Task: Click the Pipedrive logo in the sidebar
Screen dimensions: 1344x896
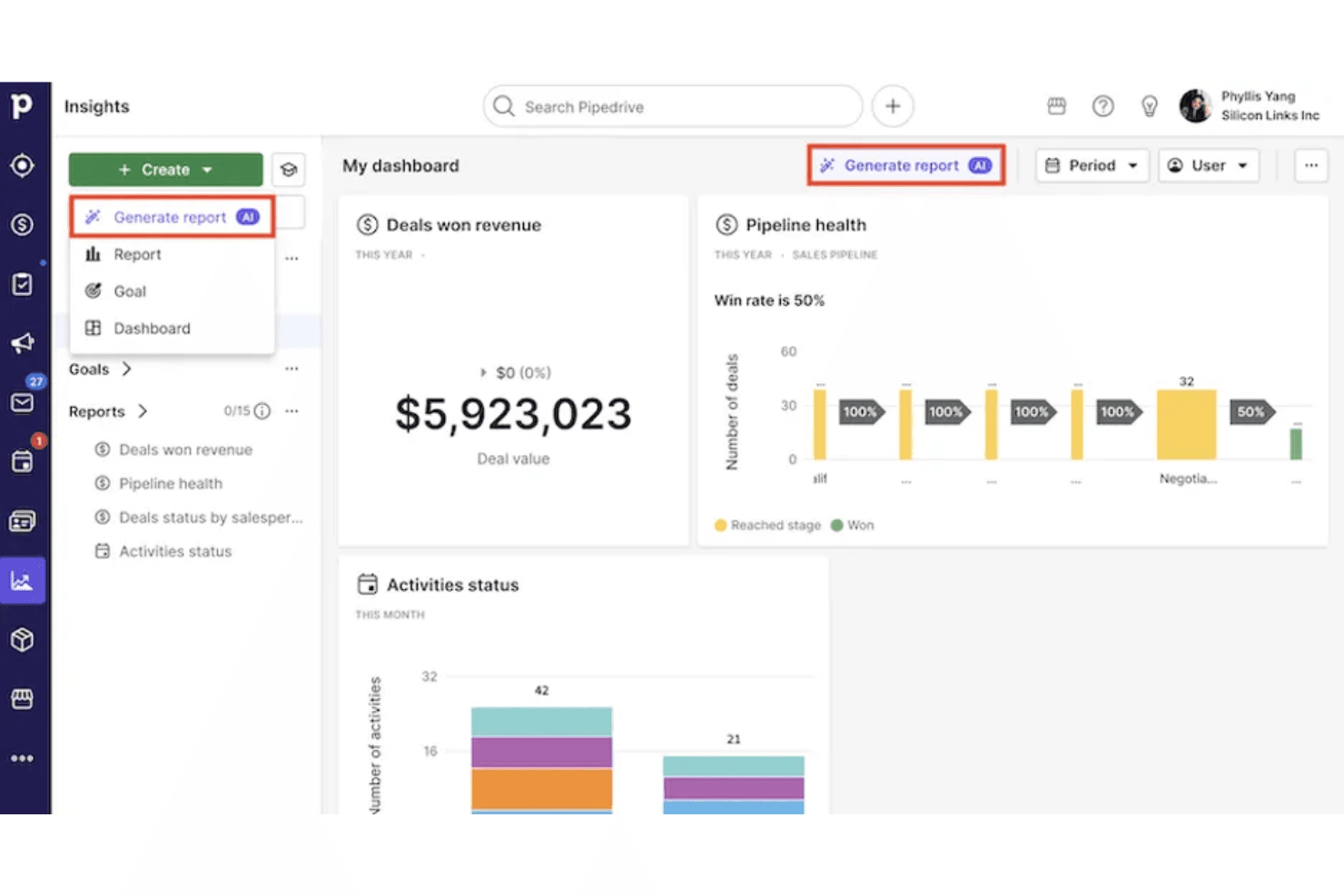Action: (x=22, y=106)
